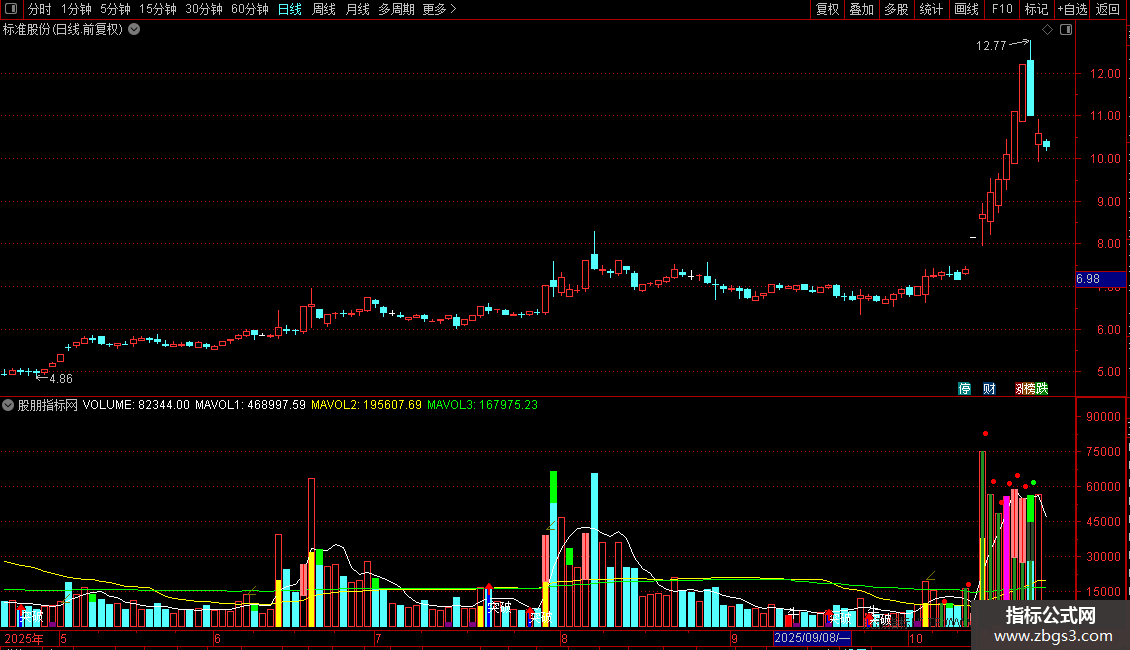Open the 复权 adjustment menu
The image size is (1130, 650).
click(827, 9)
